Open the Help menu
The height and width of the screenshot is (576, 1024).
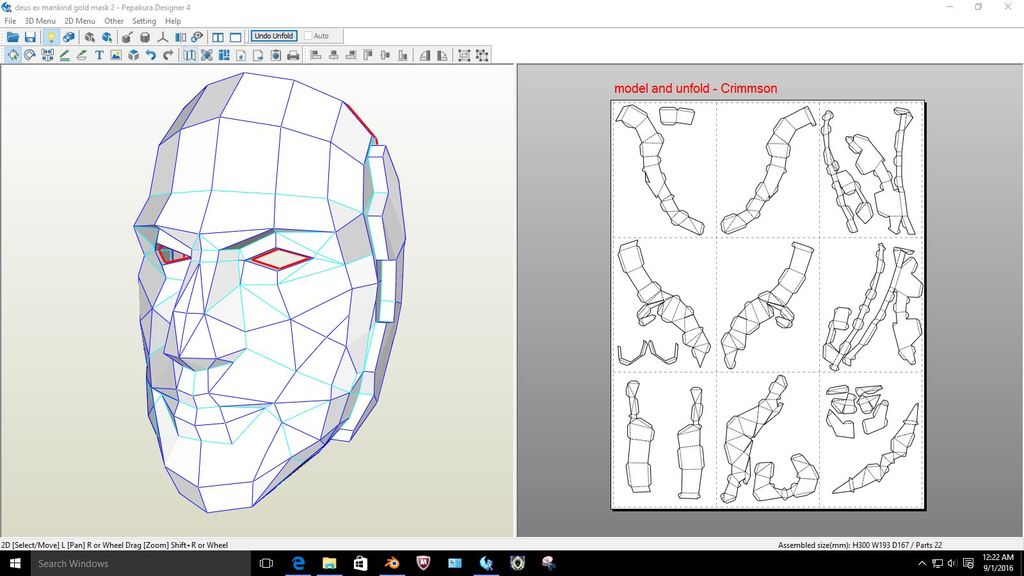click(173, 21)
